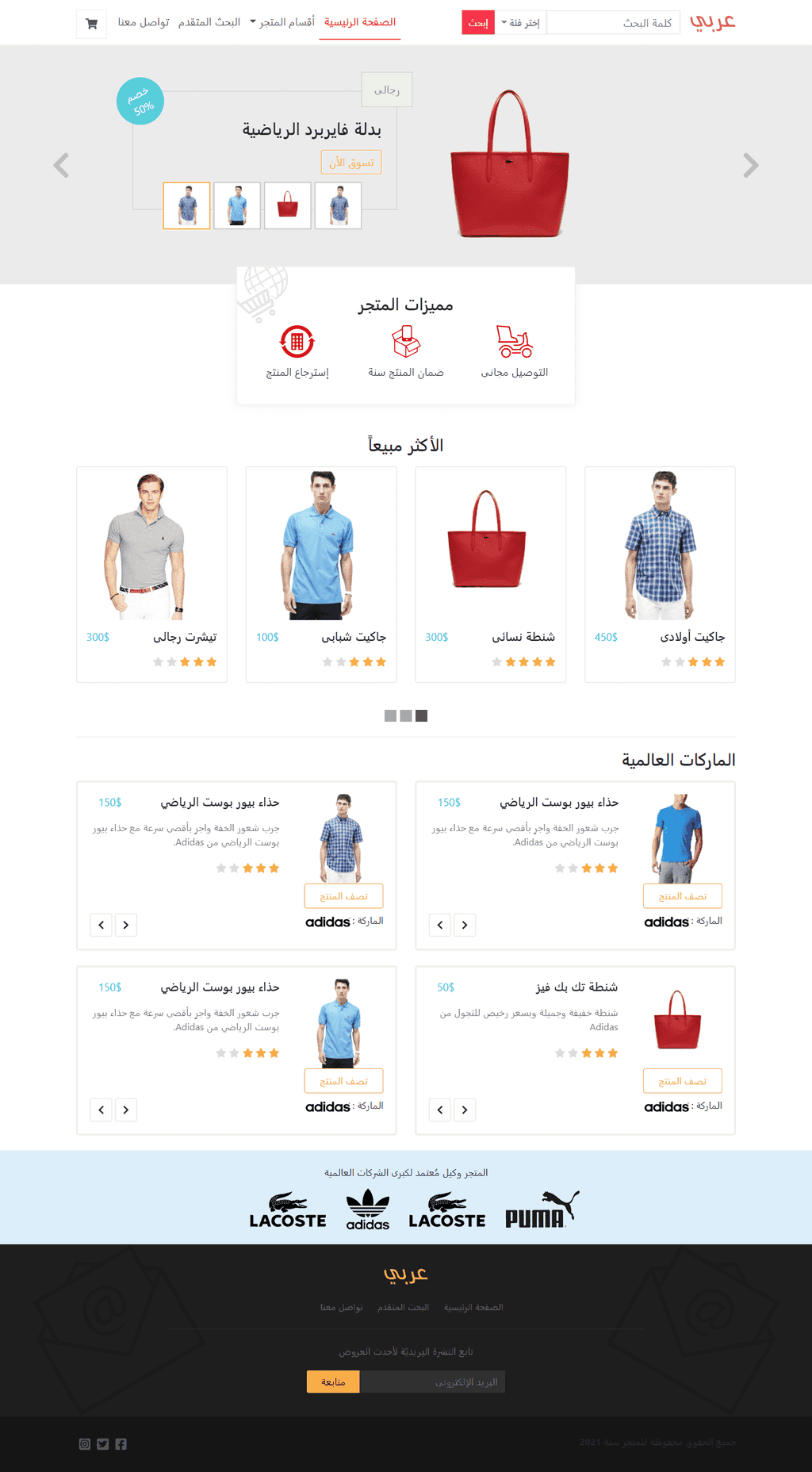Go to next hero slide arrow
The image size is (812, 1472).
[x=751, y=165]
